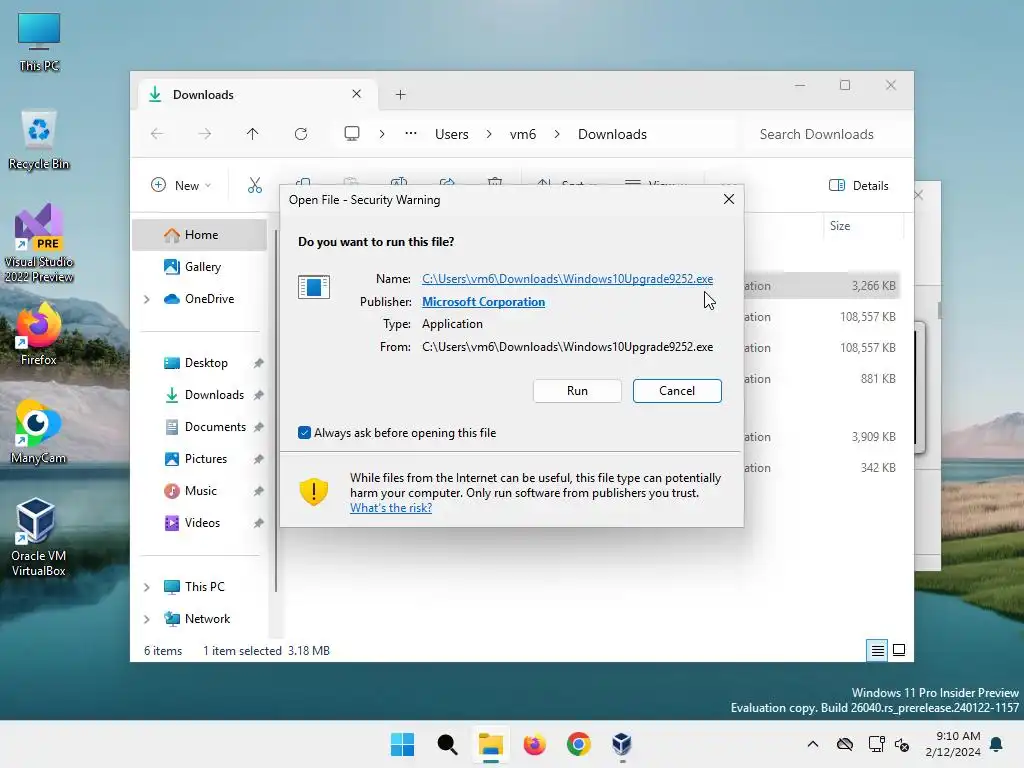Click the PC monitor icon in address bar
1024x768 pixels.
click(352, 134)
